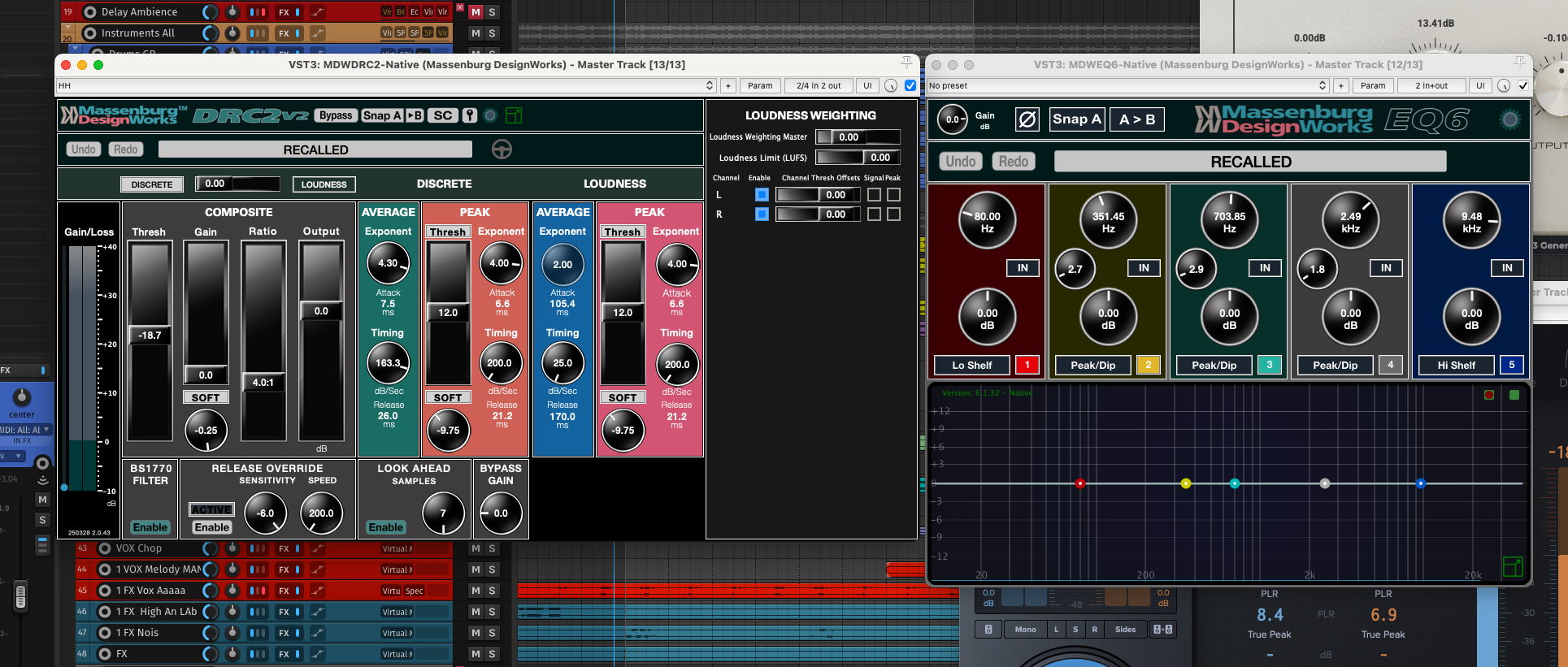The image size is (1568, 667).
Task: Toggle Release Override ACTIVE button
Action: point(211,509)
